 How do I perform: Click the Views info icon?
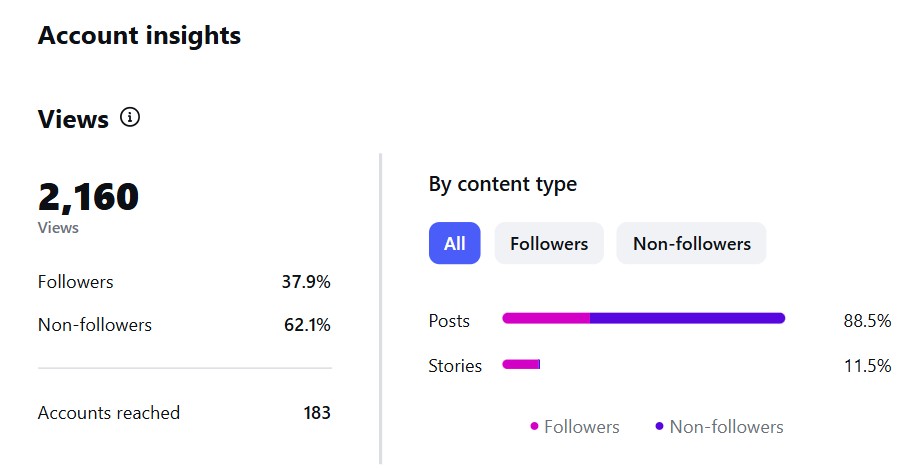tap(130, 118)
